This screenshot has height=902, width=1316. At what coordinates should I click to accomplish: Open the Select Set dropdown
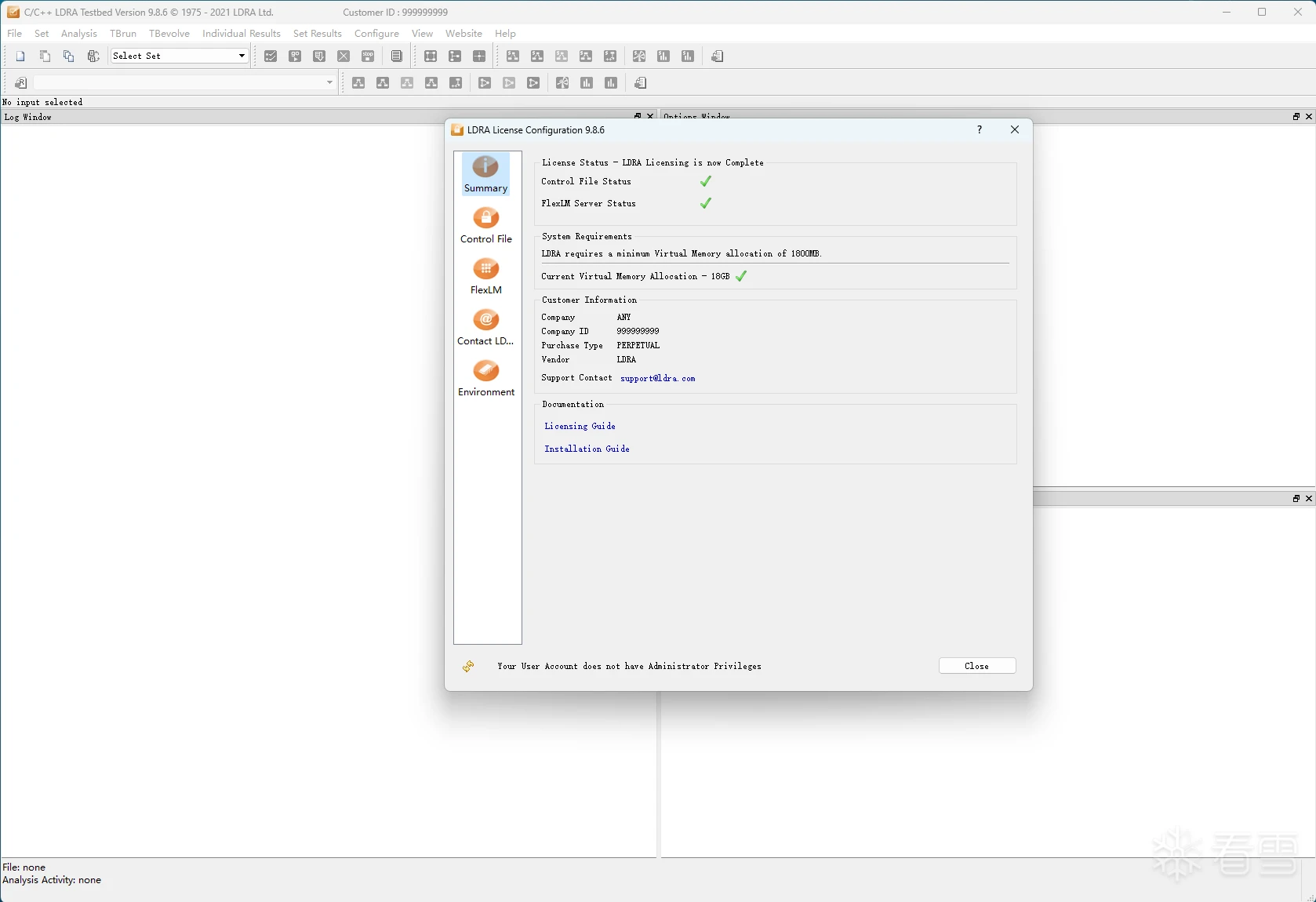tap(180, 56)
